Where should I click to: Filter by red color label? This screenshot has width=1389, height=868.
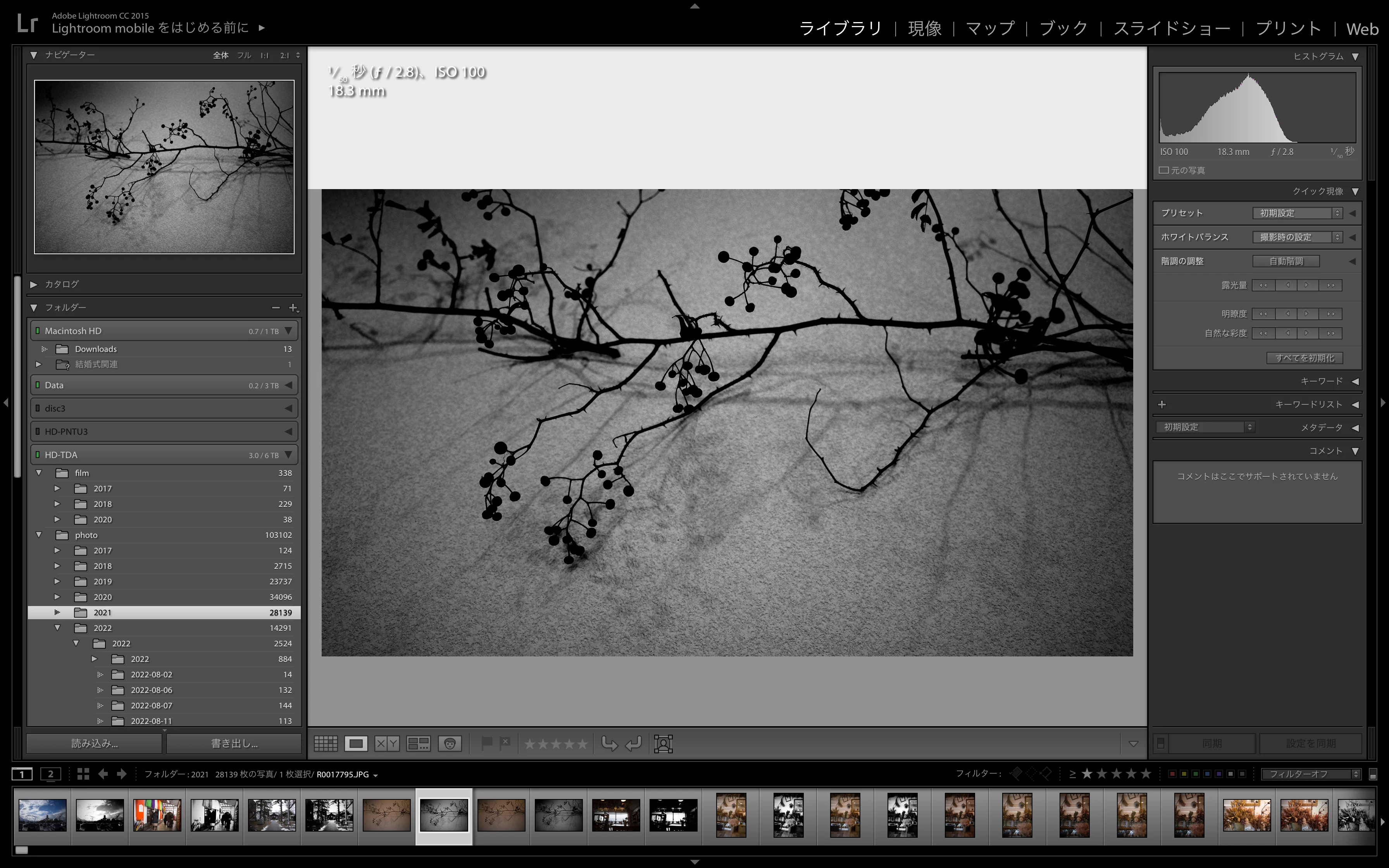pyautogui.click(x=1172, y=774)
